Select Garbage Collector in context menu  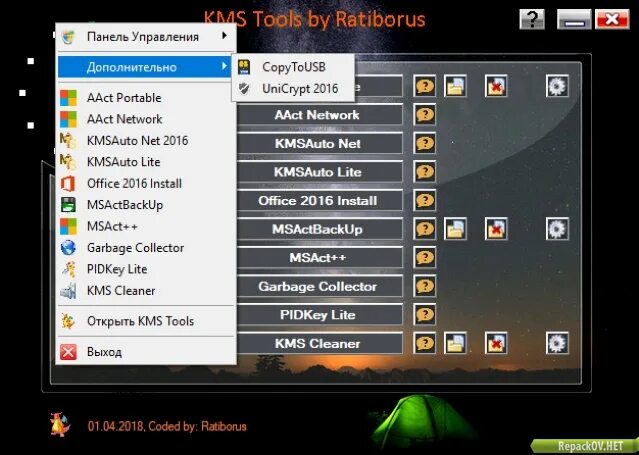pos(146,248)
